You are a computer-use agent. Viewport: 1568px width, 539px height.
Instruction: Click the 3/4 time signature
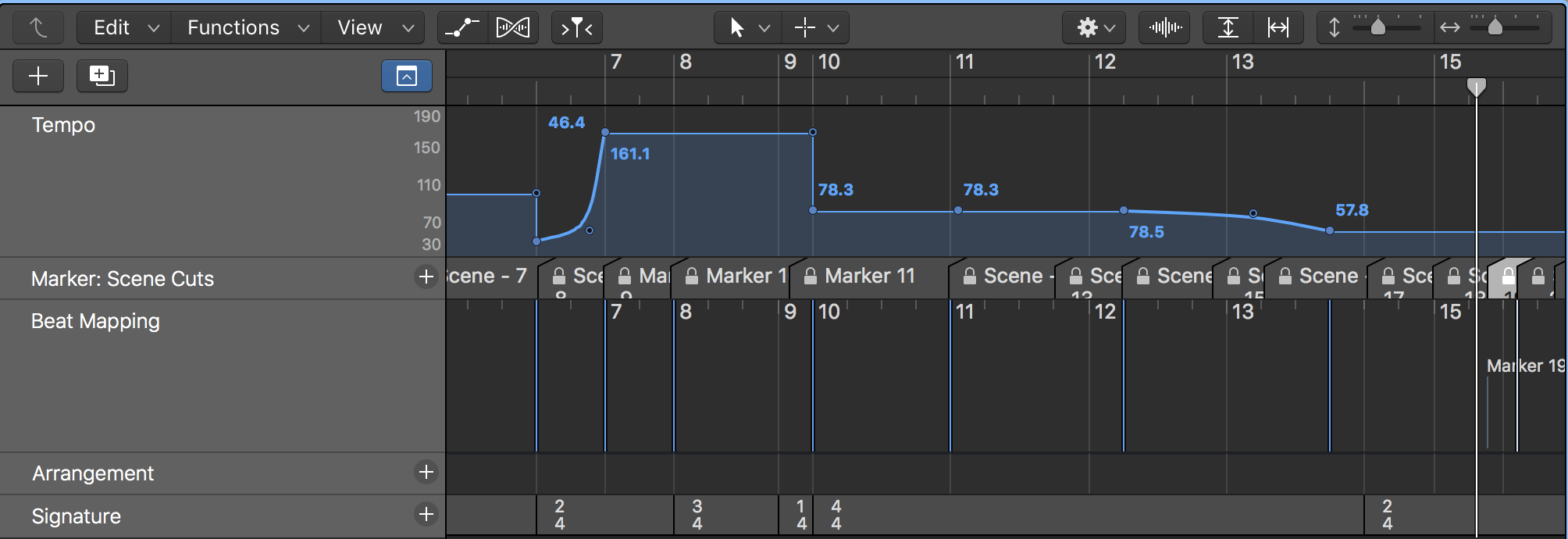tap(697, 515)
